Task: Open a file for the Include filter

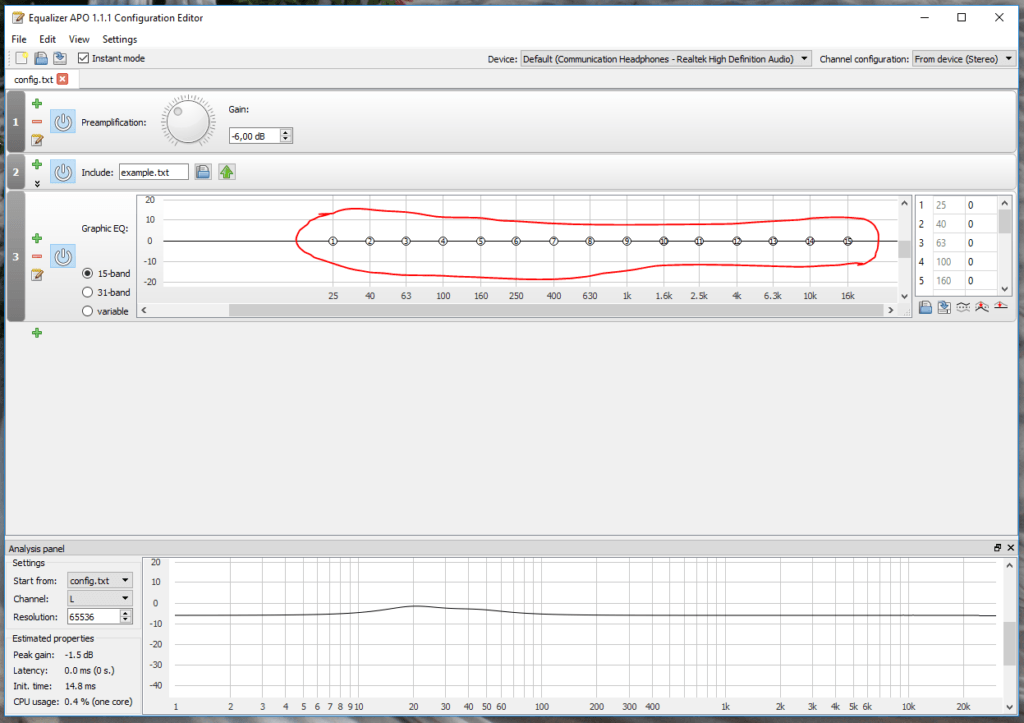Action: click(x=203, y=171)
